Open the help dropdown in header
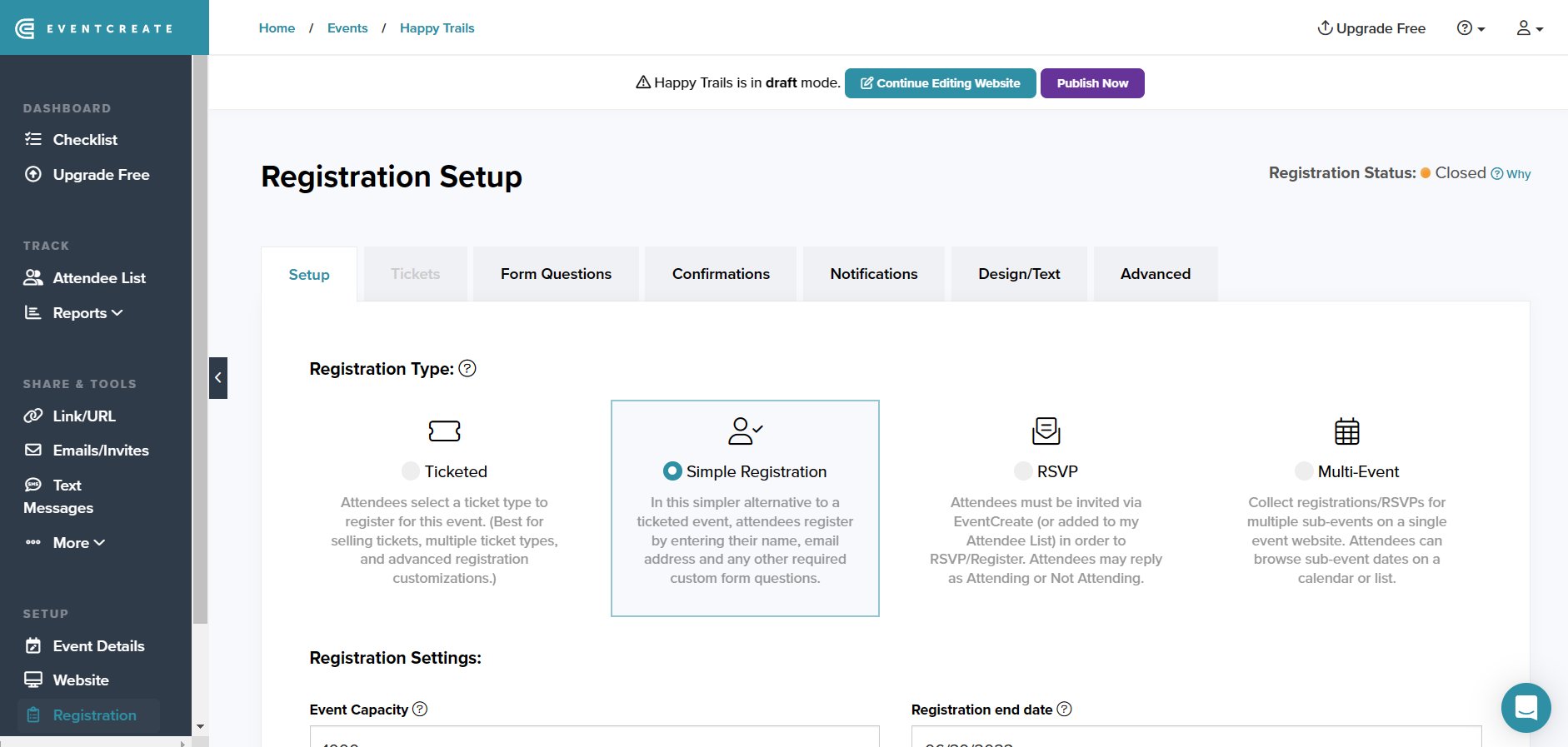 point(1471,28)
